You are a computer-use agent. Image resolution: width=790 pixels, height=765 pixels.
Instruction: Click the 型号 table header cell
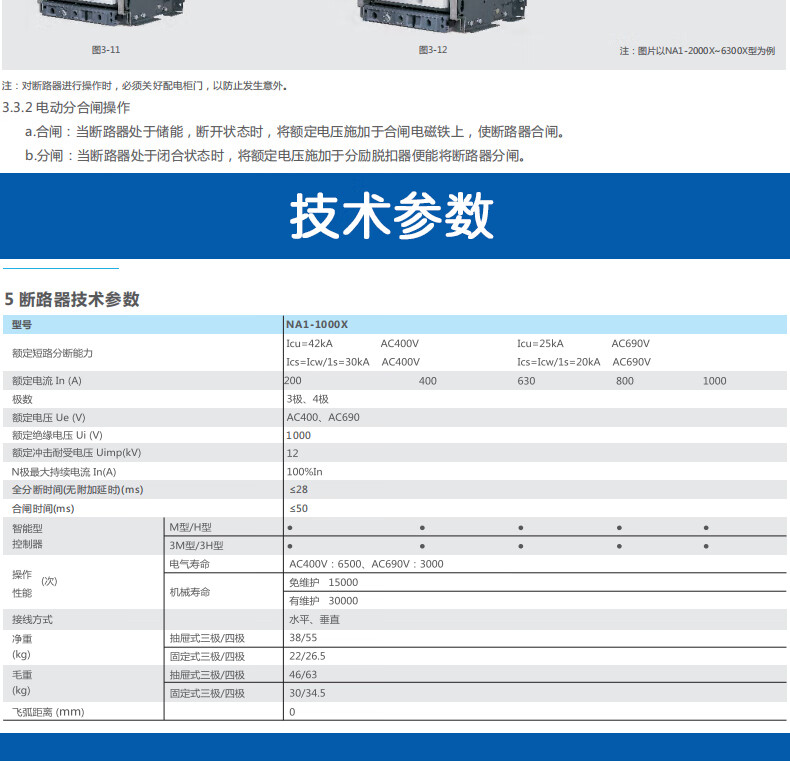click(22, 325)
